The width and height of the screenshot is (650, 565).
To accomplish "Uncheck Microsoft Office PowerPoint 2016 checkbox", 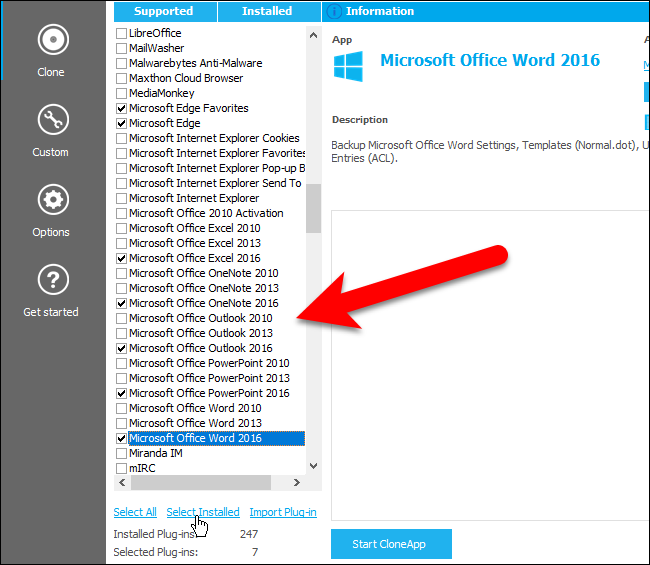I will click(121, 393).
